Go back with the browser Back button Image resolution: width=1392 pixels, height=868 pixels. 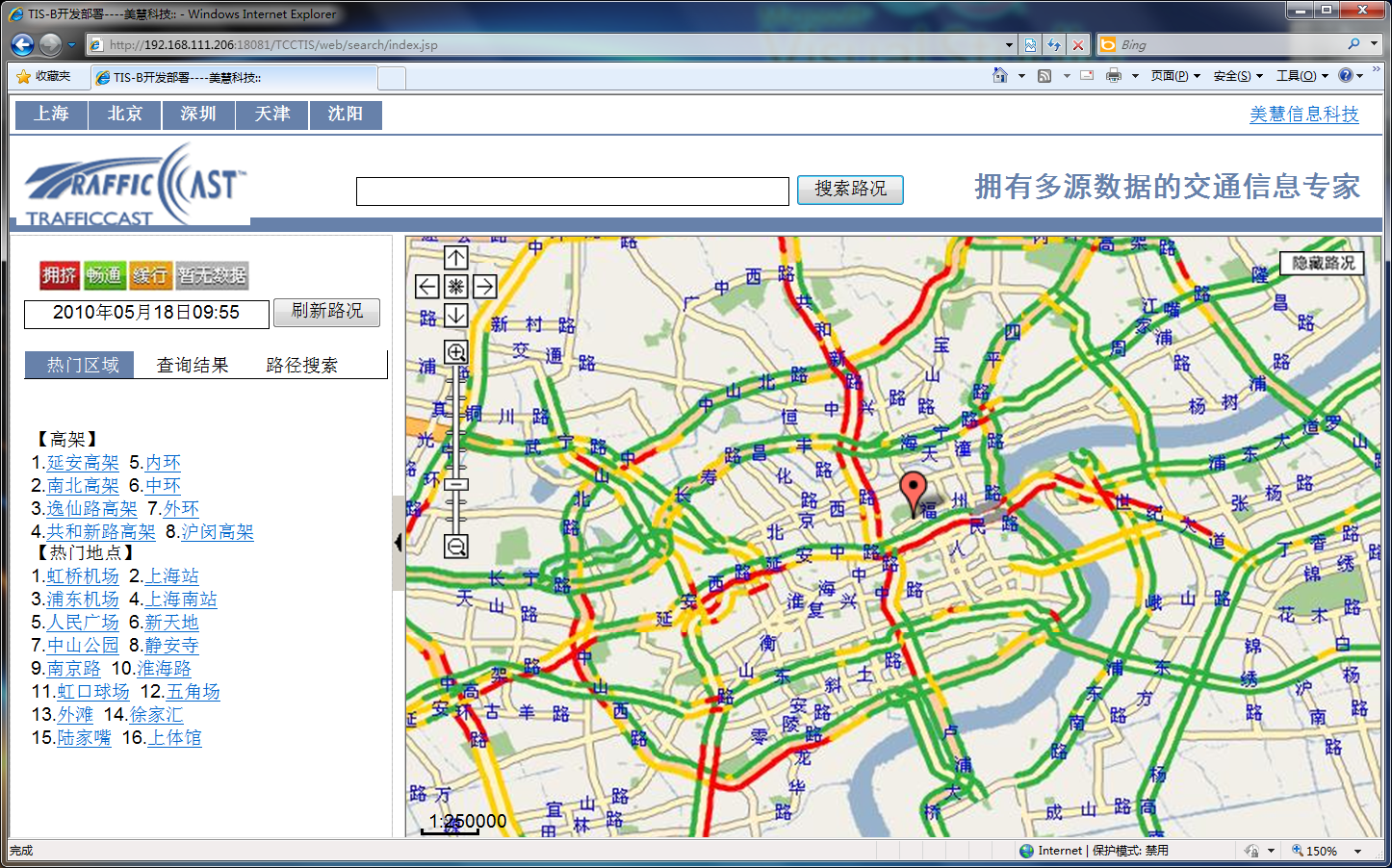pyautogui.click(x=23, y=44)
